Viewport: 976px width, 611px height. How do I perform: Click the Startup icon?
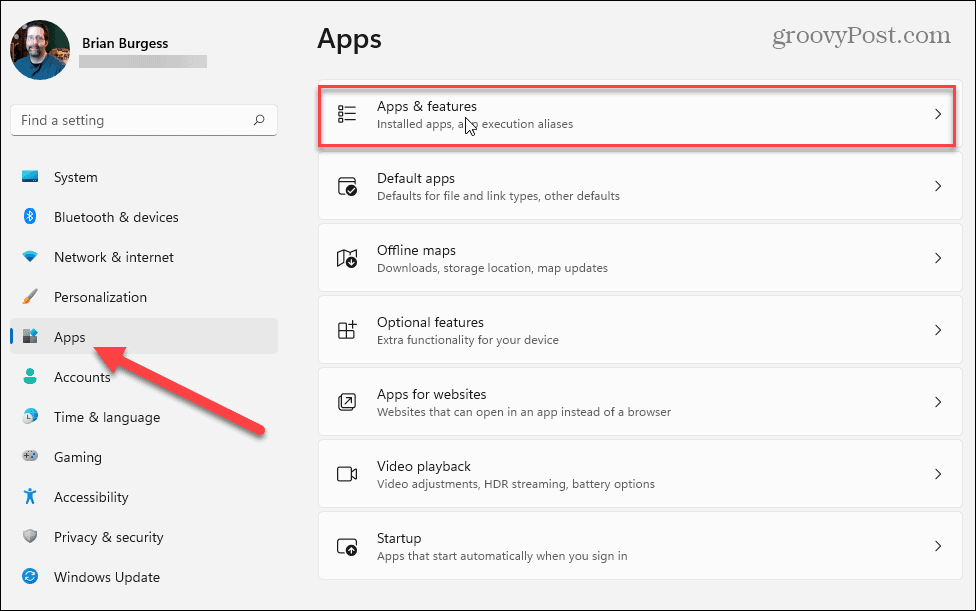(x=347, y=546)
